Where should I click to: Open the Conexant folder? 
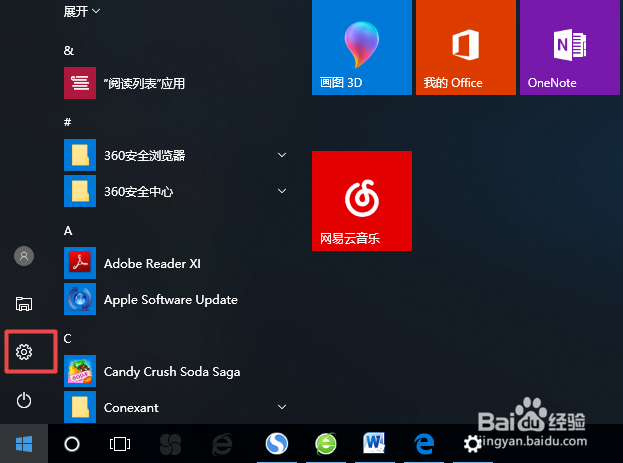[x=175, y=407]
